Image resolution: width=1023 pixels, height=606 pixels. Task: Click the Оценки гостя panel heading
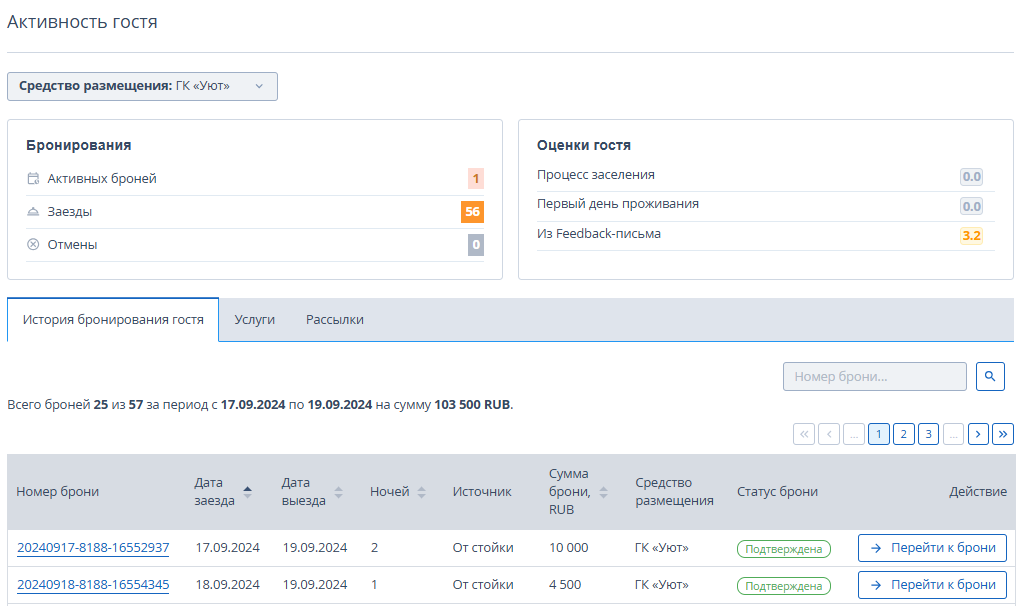pos(584,145)
